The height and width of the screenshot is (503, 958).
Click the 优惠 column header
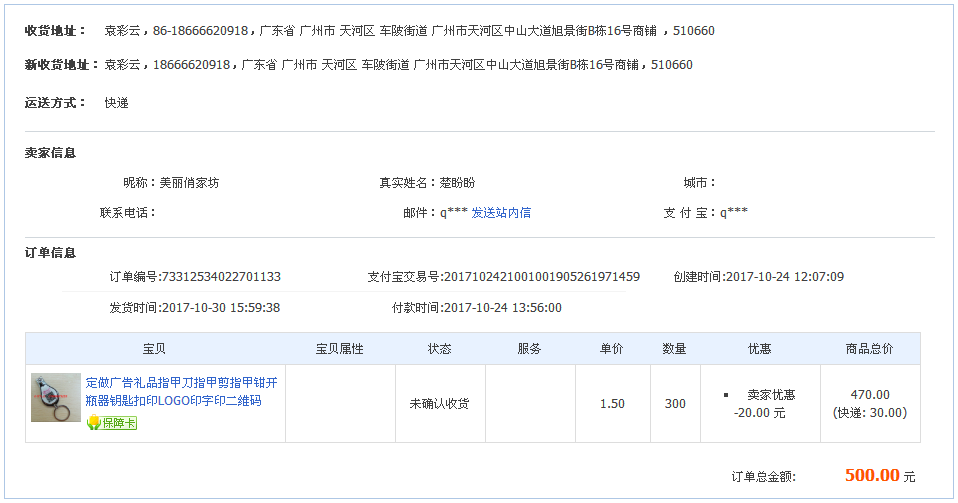pos(760,349)
